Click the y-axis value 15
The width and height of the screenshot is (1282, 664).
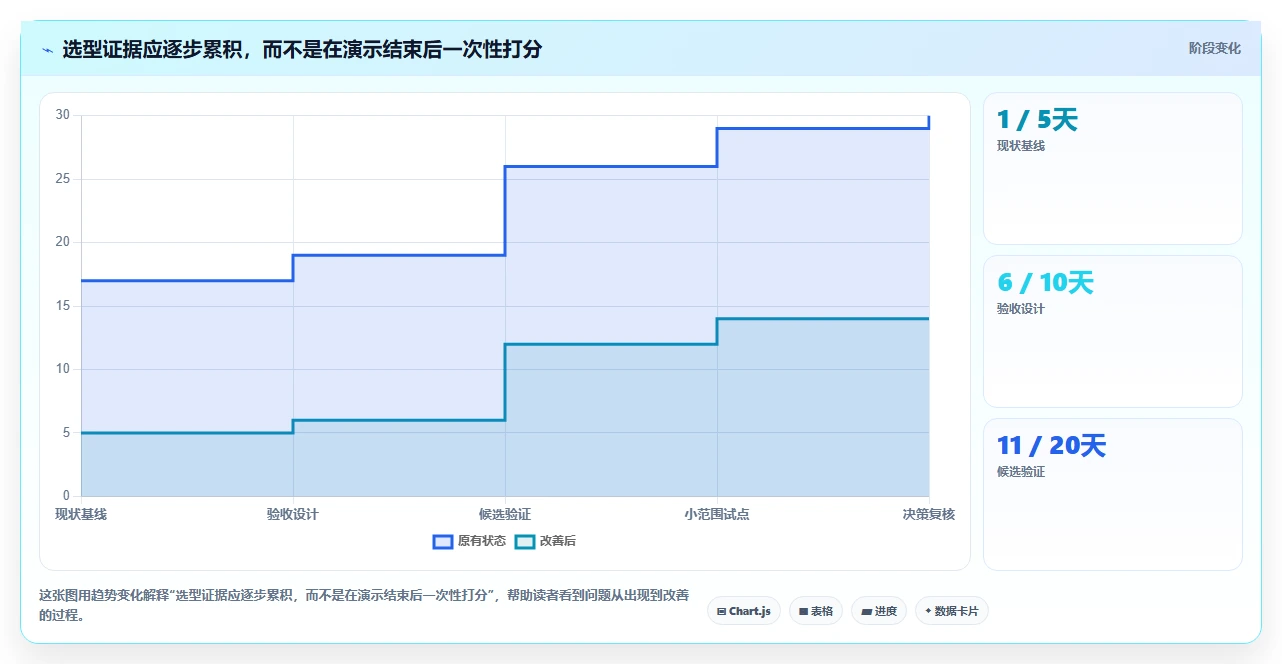pyautogui.click(x=63, y=306)
